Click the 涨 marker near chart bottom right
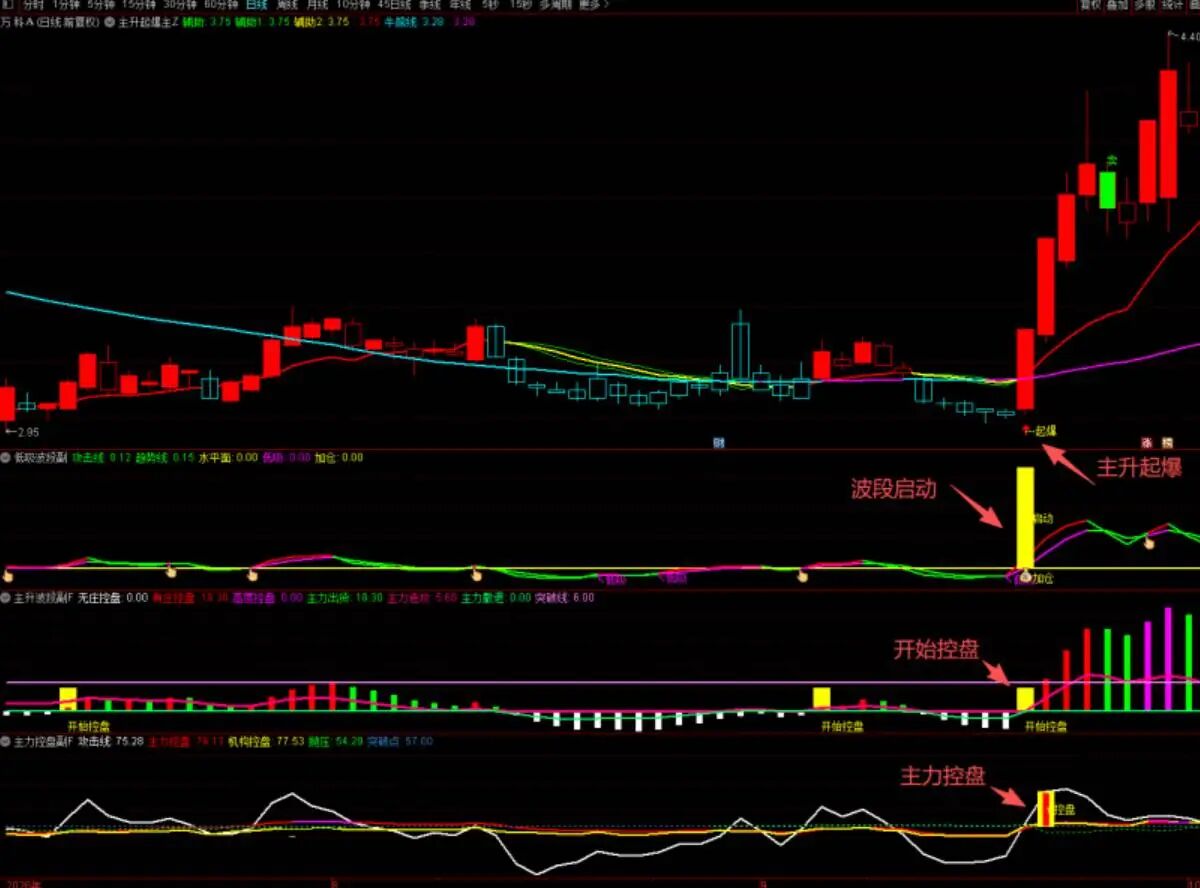This screenshot has width=1200, height=888. click(1147, 441)
